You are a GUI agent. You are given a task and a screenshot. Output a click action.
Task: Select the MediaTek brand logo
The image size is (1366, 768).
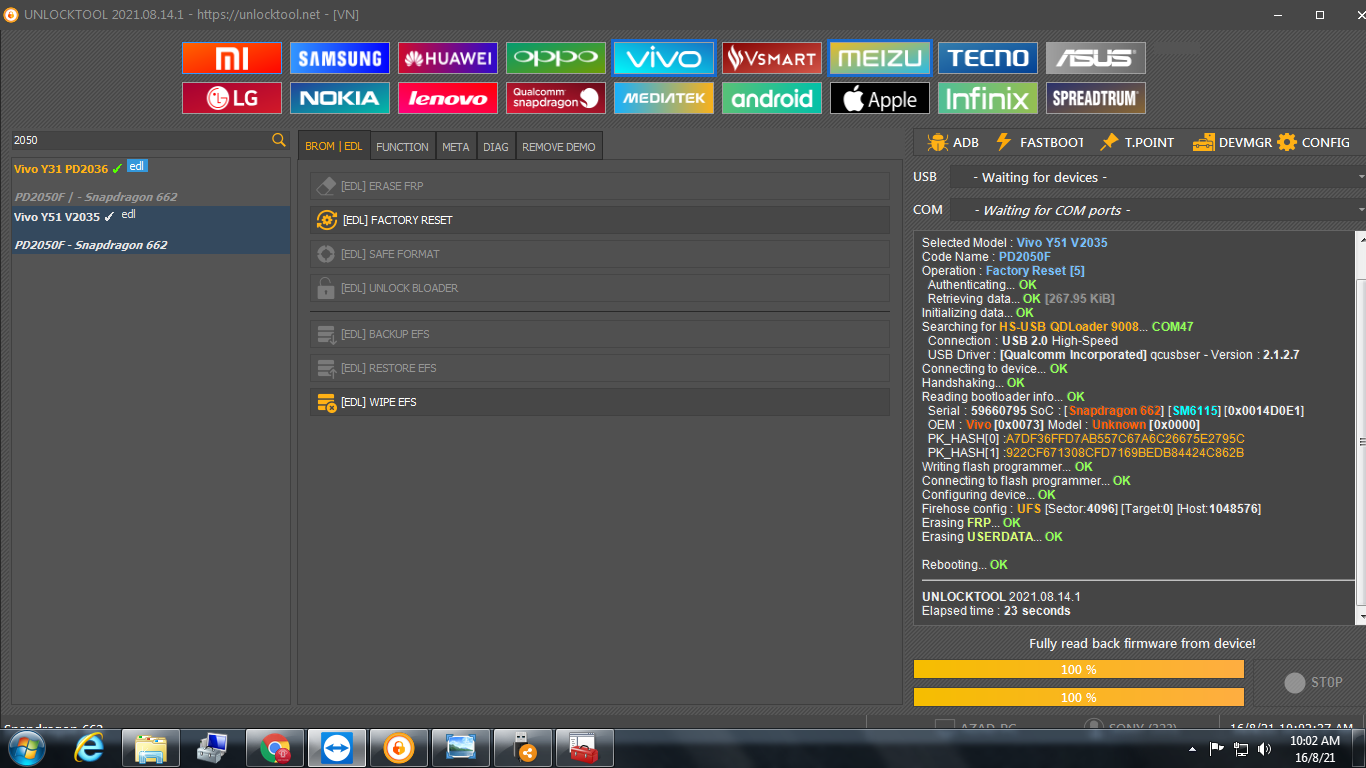tap(664, 98)
